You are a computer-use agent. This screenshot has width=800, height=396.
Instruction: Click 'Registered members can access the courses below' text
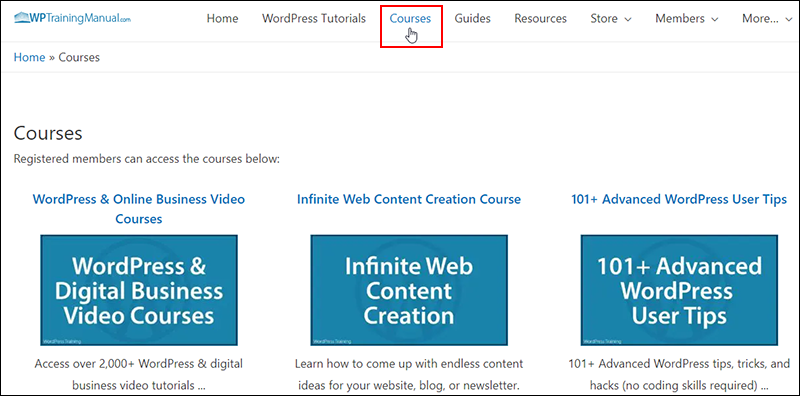[147, 159]
